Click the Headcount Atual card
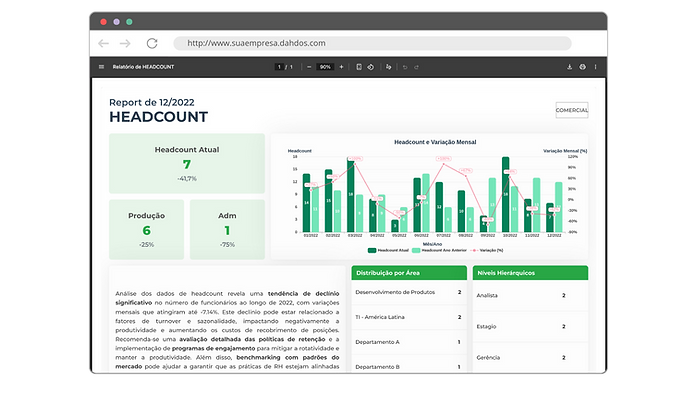The height and width of the screenshot is (394, 695). pos(187,163)
